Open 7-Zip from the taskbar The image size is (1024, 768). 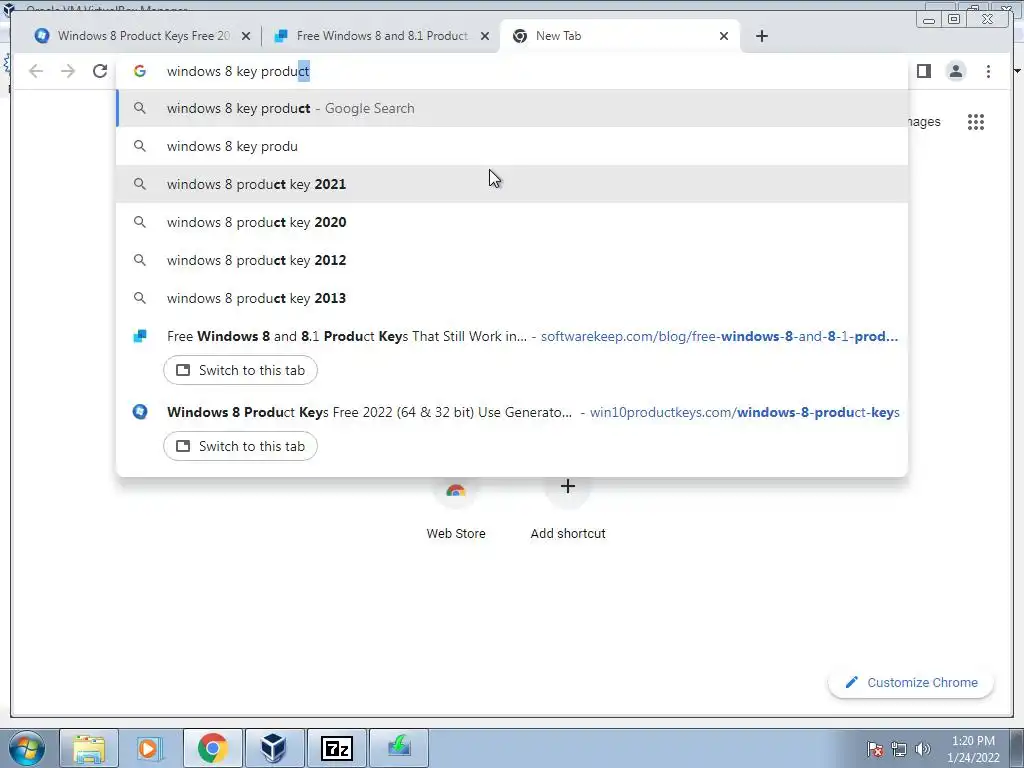point(337,748)
